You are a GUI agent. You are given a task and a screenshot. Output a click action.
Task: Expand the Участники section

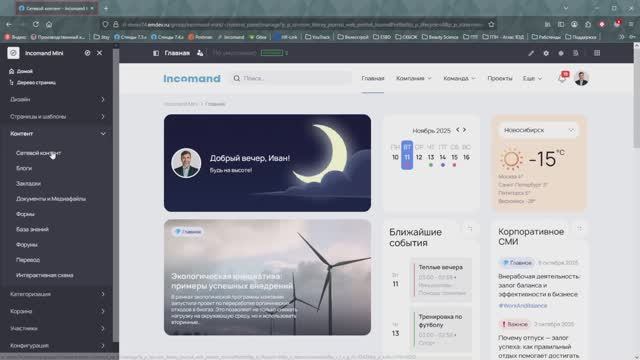(57, 329)
